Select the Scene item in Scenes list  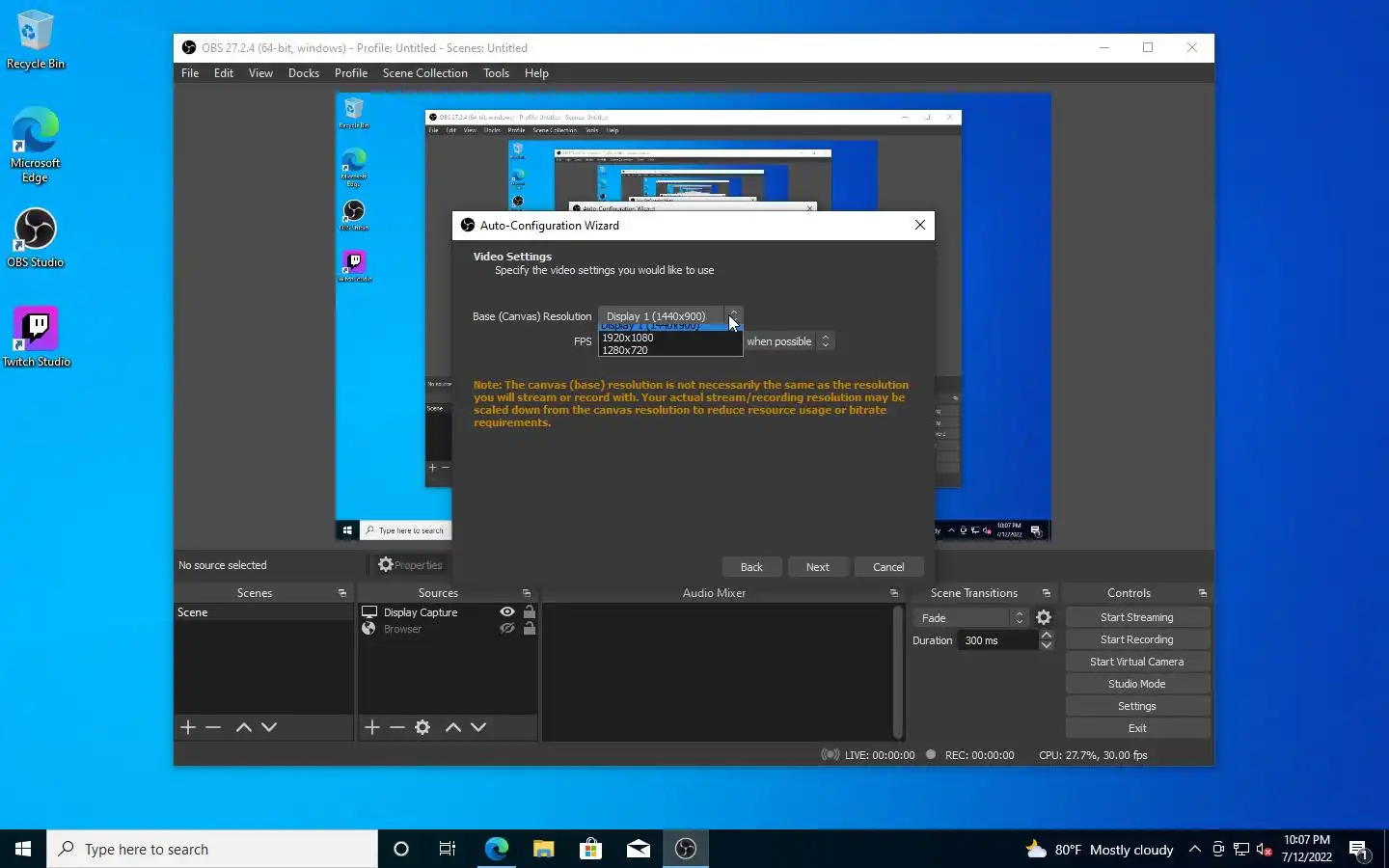(x=263, y=612)
